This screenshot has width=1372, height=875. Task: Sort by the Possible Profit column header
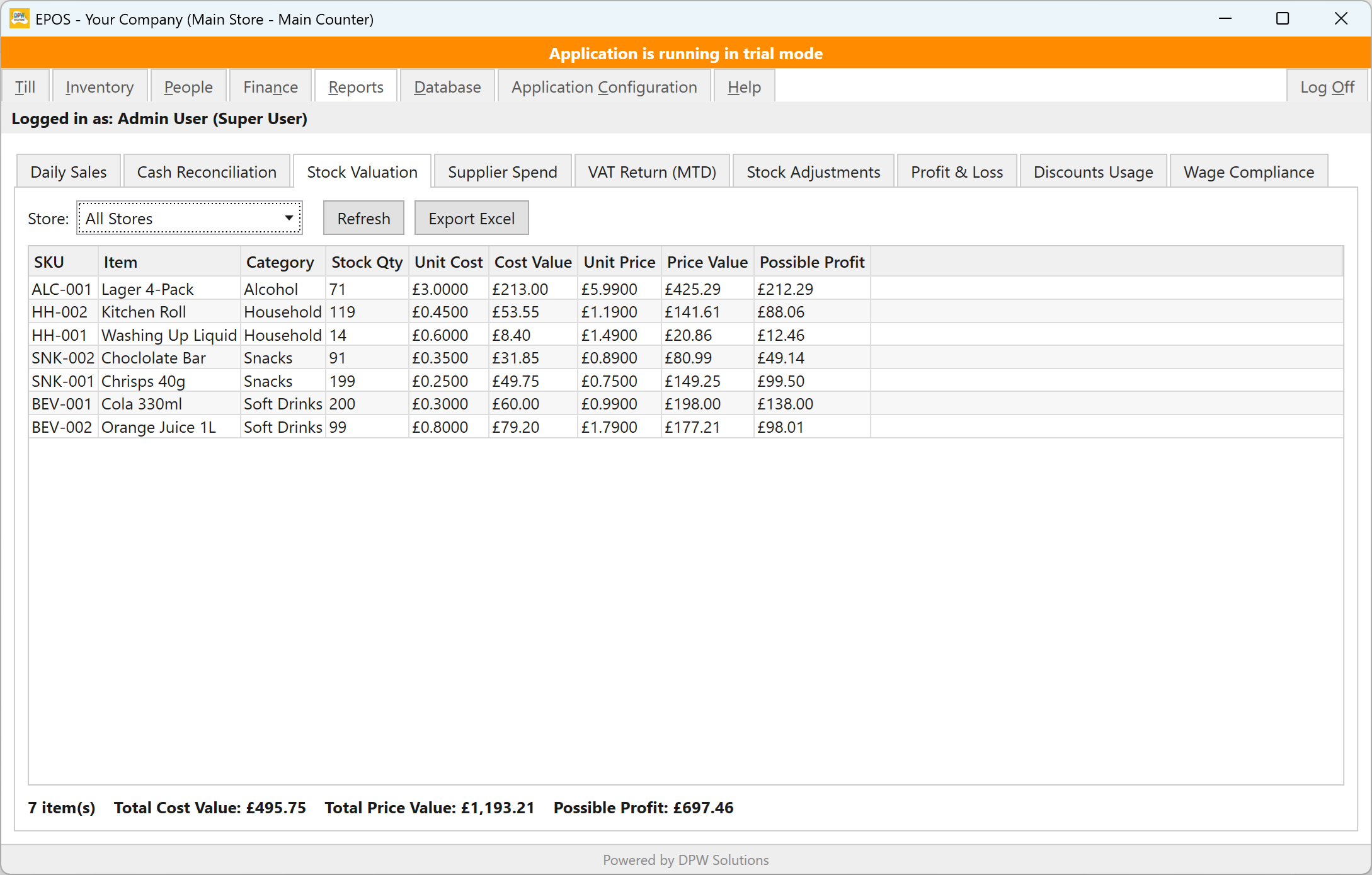(x=812, y=262)
